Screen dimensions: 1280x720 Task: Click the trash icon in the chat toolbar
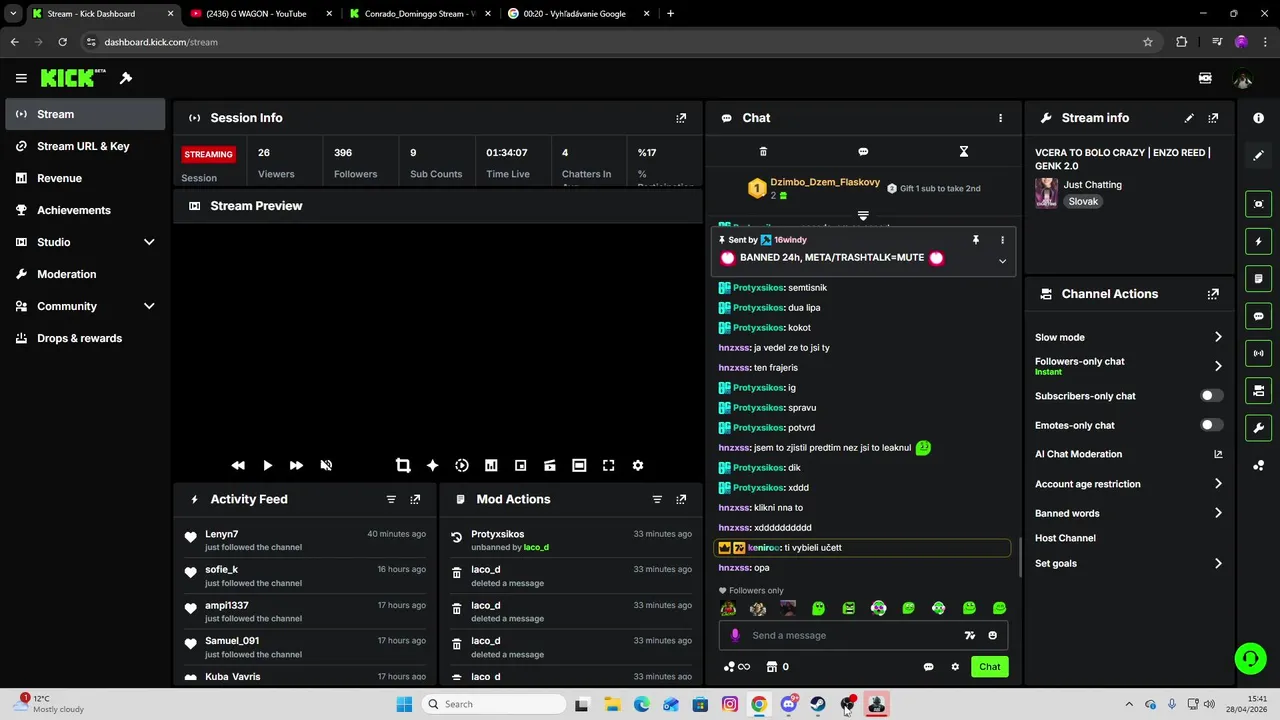click(763, 152)
